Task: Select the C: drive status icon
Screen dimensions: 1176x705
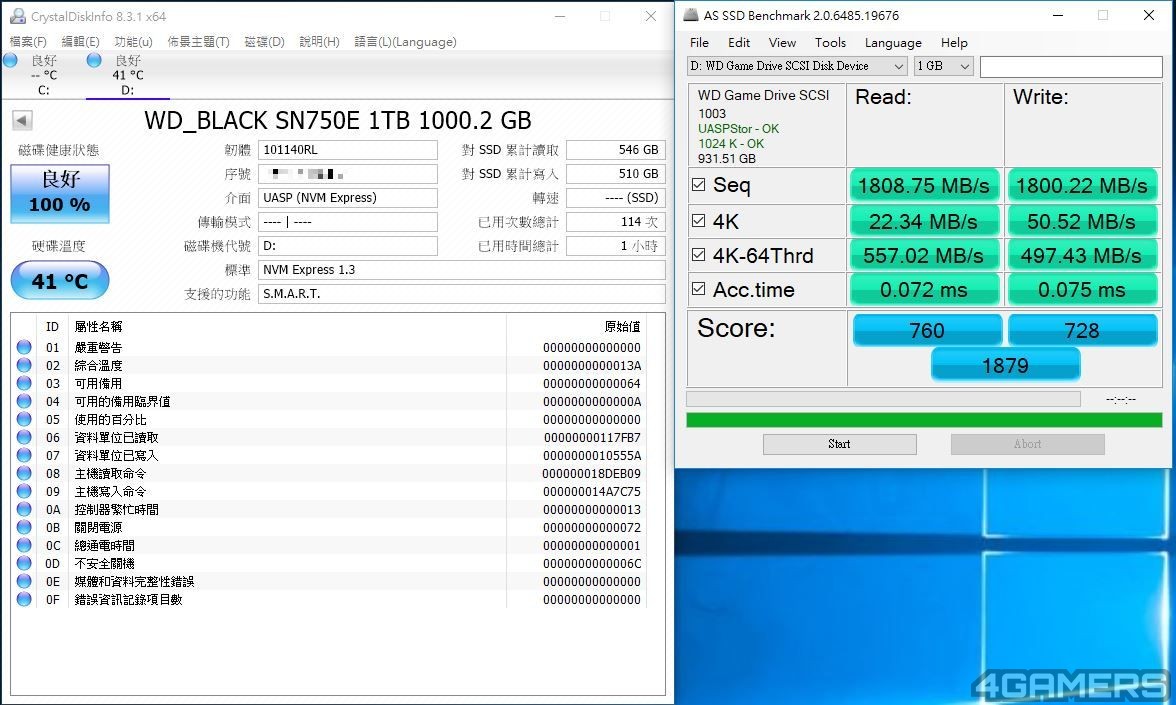Action: tap(10, 61)
